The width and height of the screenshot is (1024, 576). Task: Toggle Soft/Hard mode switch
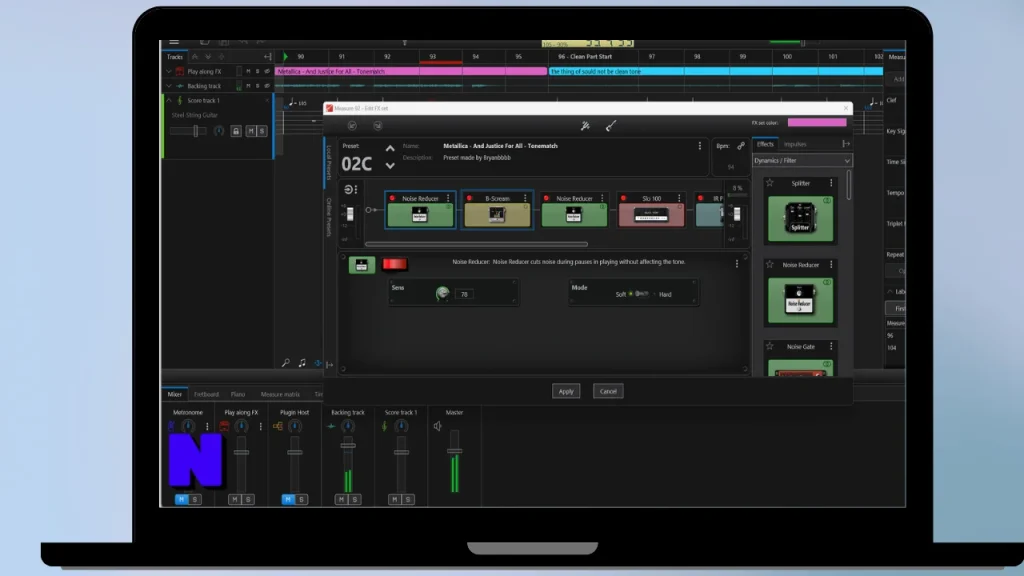click(641, 294)
